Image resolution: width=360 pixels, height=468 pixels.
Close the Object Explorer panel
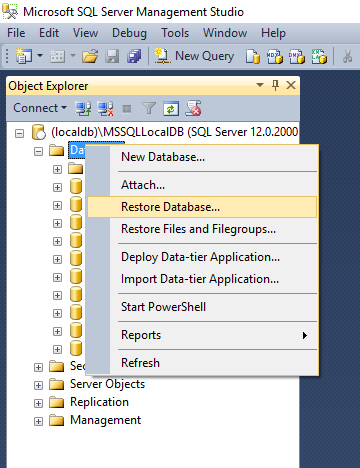pyautogui.click(x=291, y=85)
